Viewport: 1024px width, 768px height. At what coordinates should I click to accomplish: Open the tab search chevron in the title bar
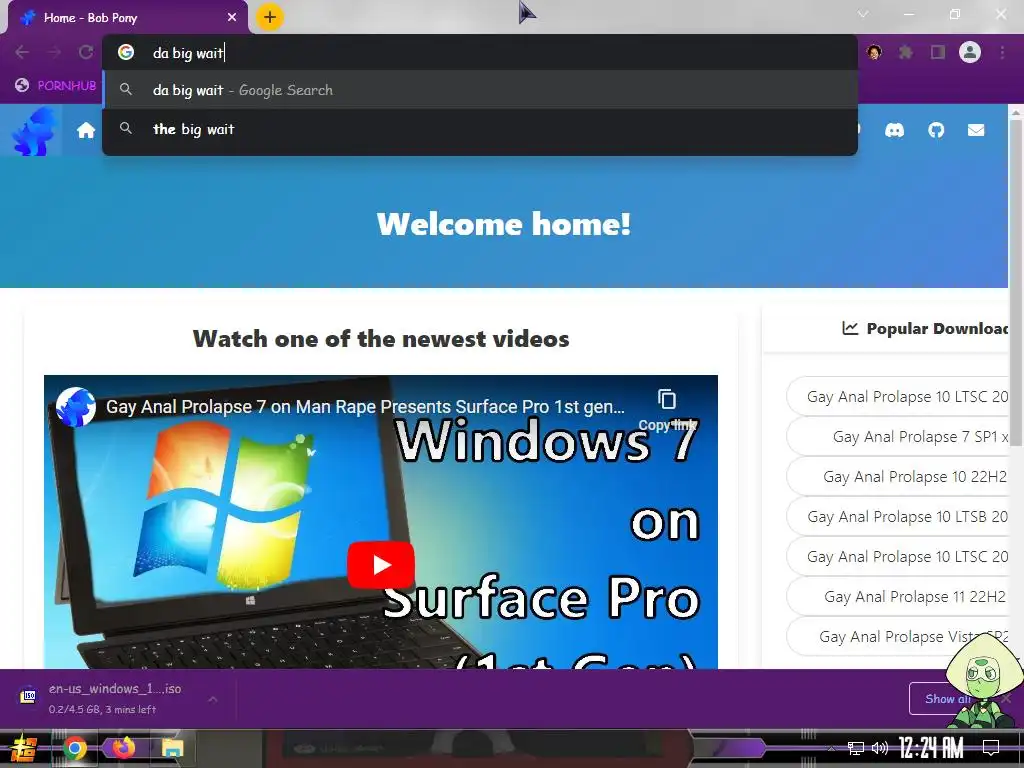coord(863,14)
